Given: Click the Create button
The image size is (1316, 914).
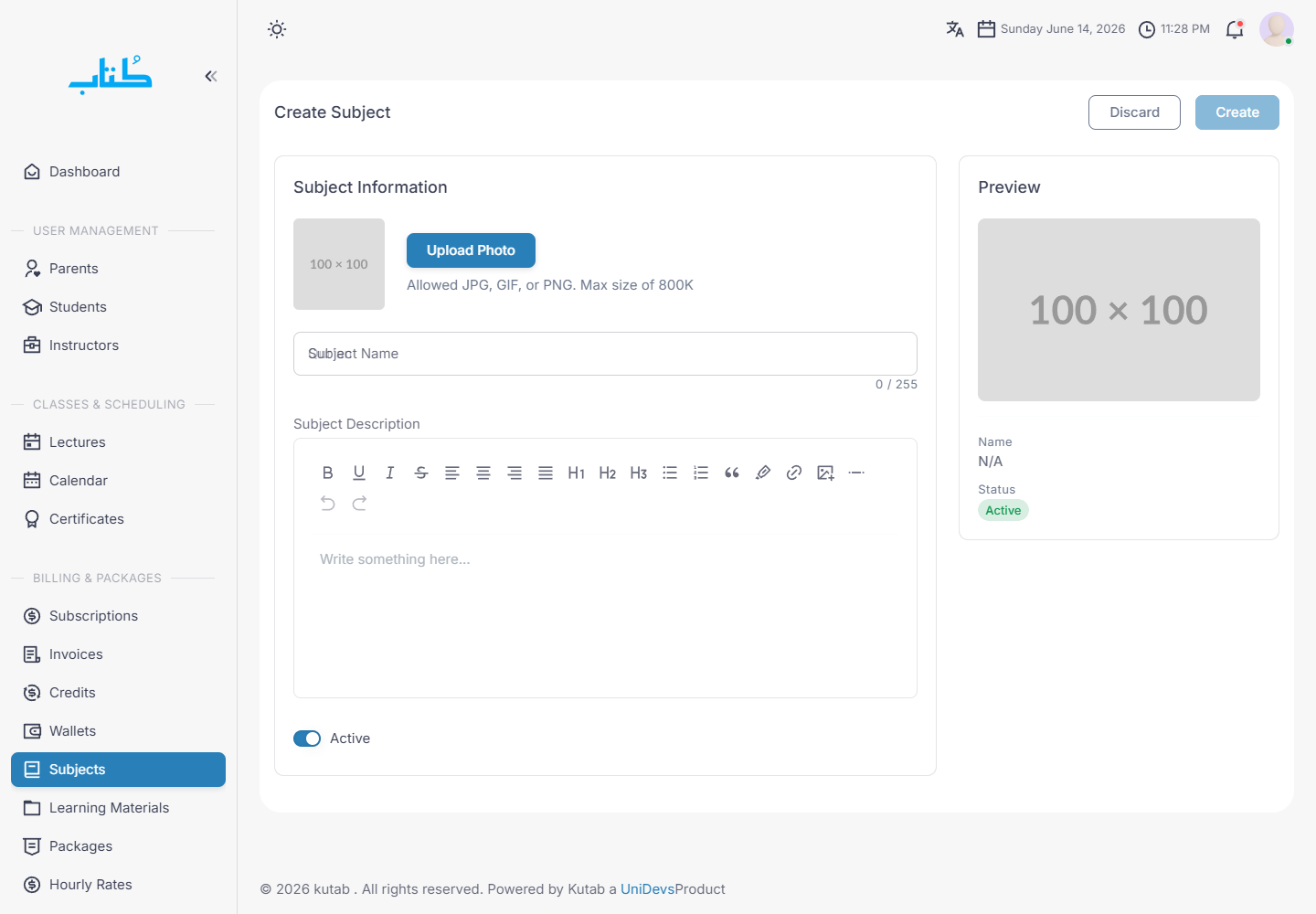Looking at the screenshot, I should [1237, 112].
